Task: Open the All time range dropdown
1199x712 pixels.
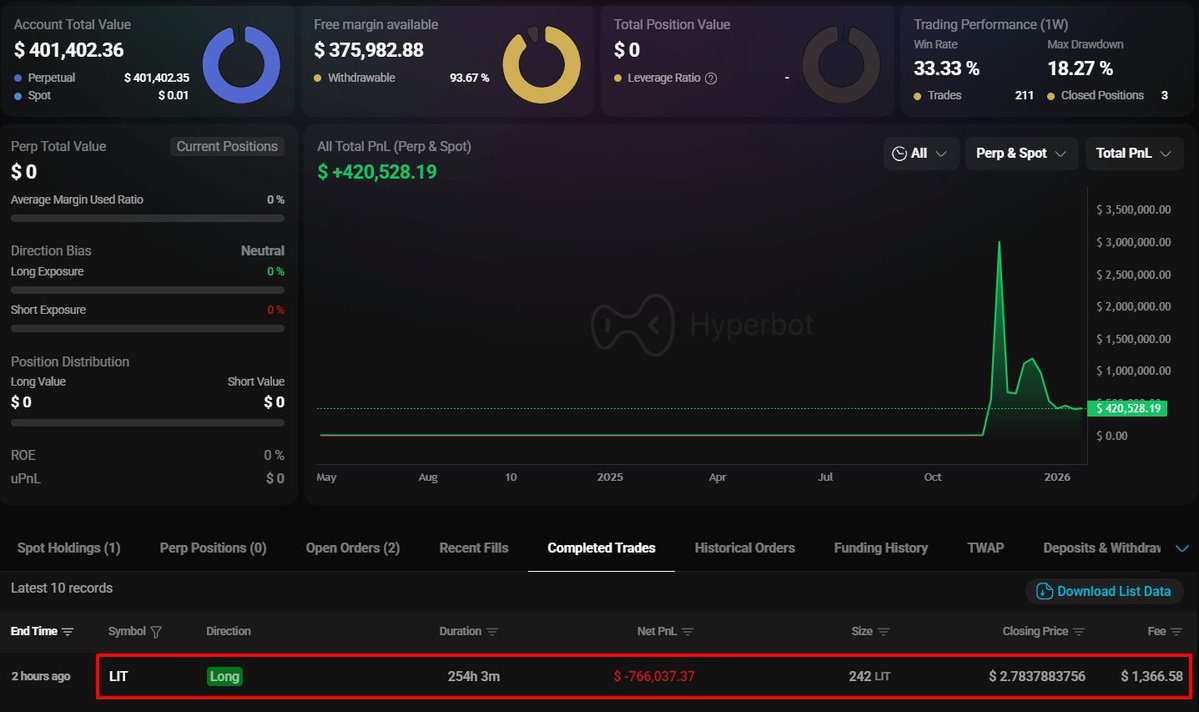Action: coord(920,154)
